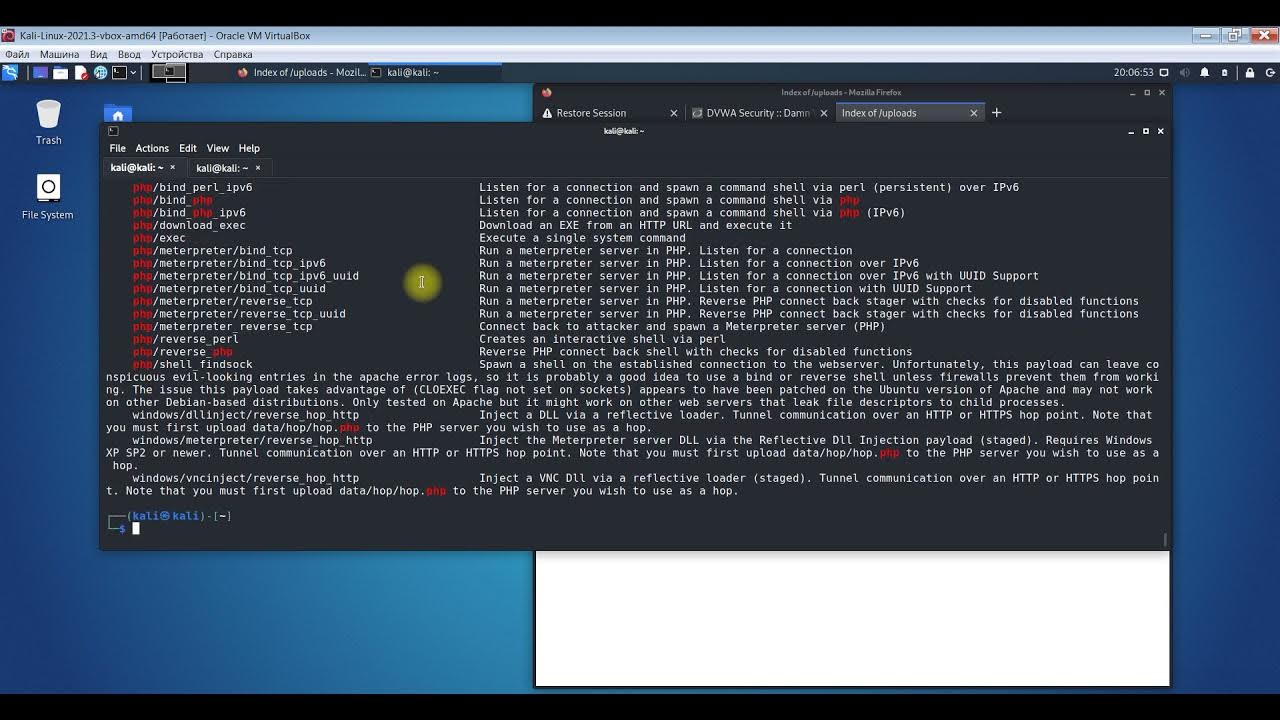The image size is (1280, 720).
Task: Click windows/vncinject/reverse_hop_http payload text
Action: (245, 478)
